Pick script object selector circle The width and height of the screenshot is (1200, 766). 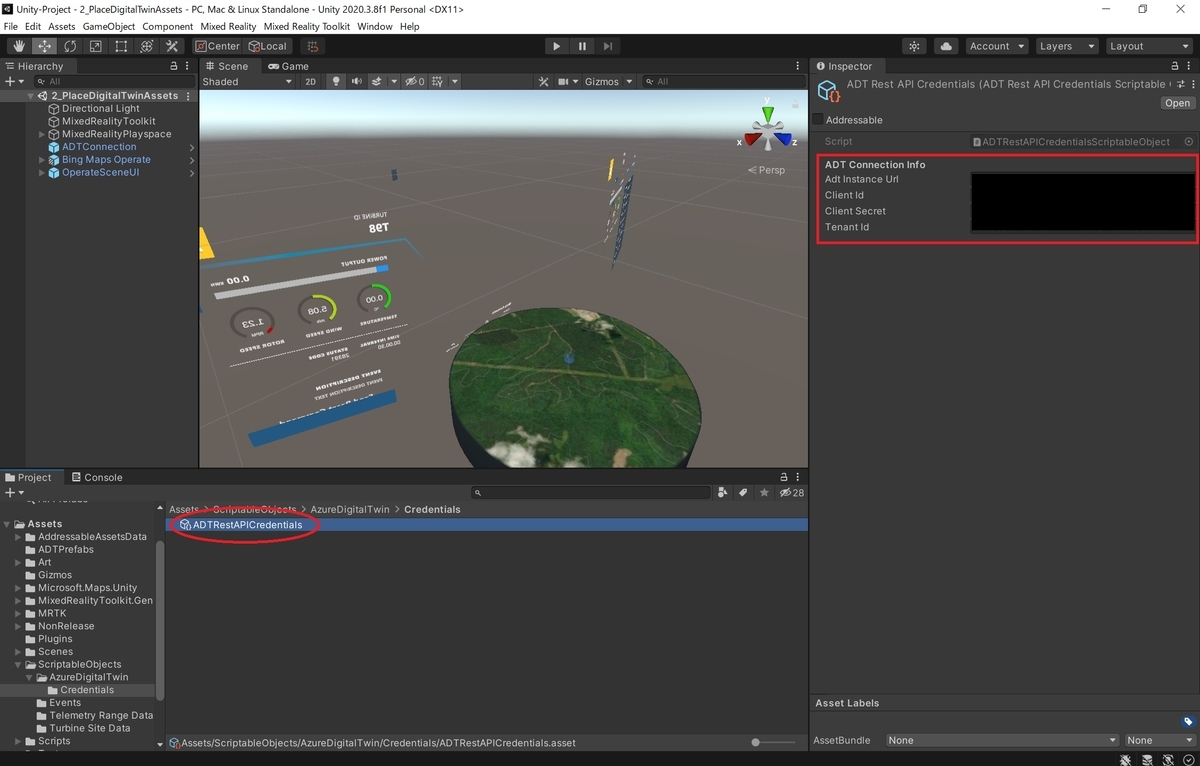click(1189, 142)
